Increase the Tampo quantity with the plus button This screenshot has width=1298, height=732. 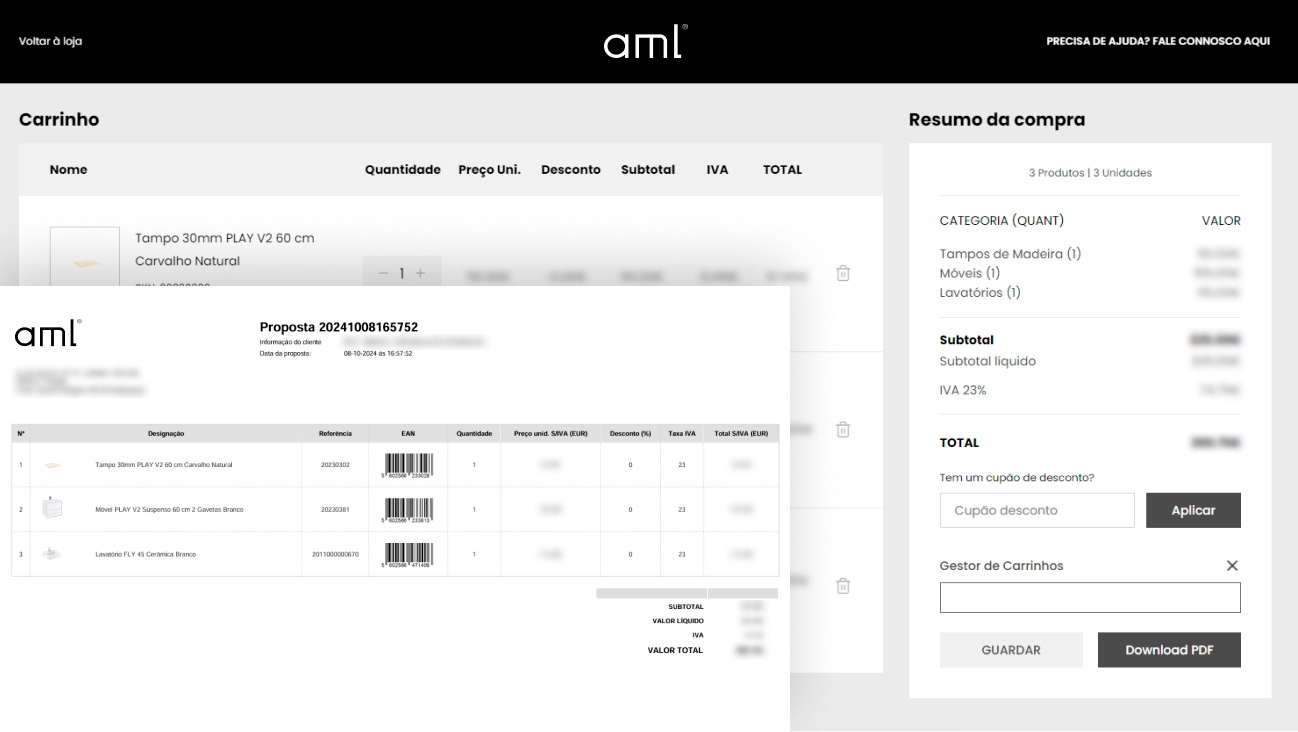tap(420, 273)
